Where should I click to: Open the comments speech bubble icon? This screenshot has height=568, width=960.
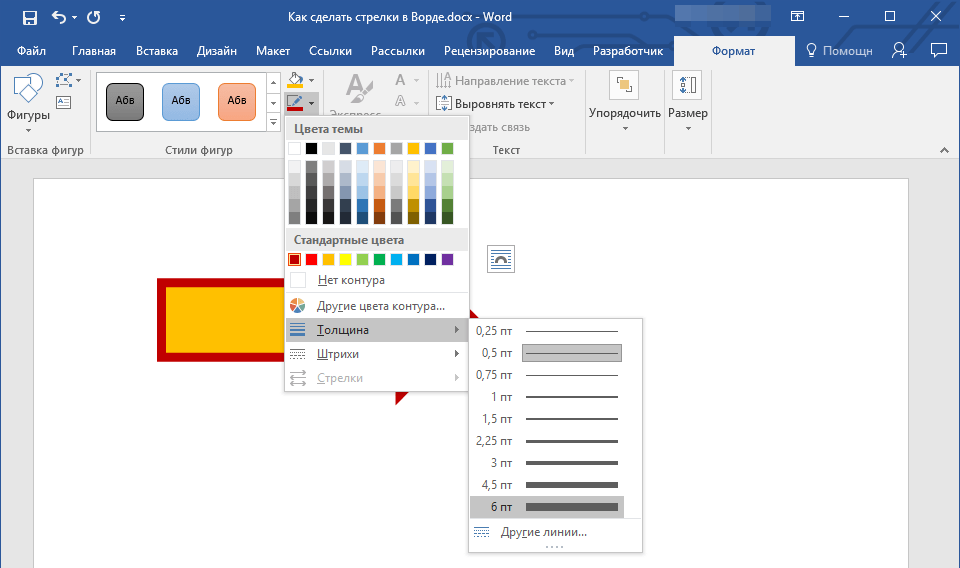(939, 50)
